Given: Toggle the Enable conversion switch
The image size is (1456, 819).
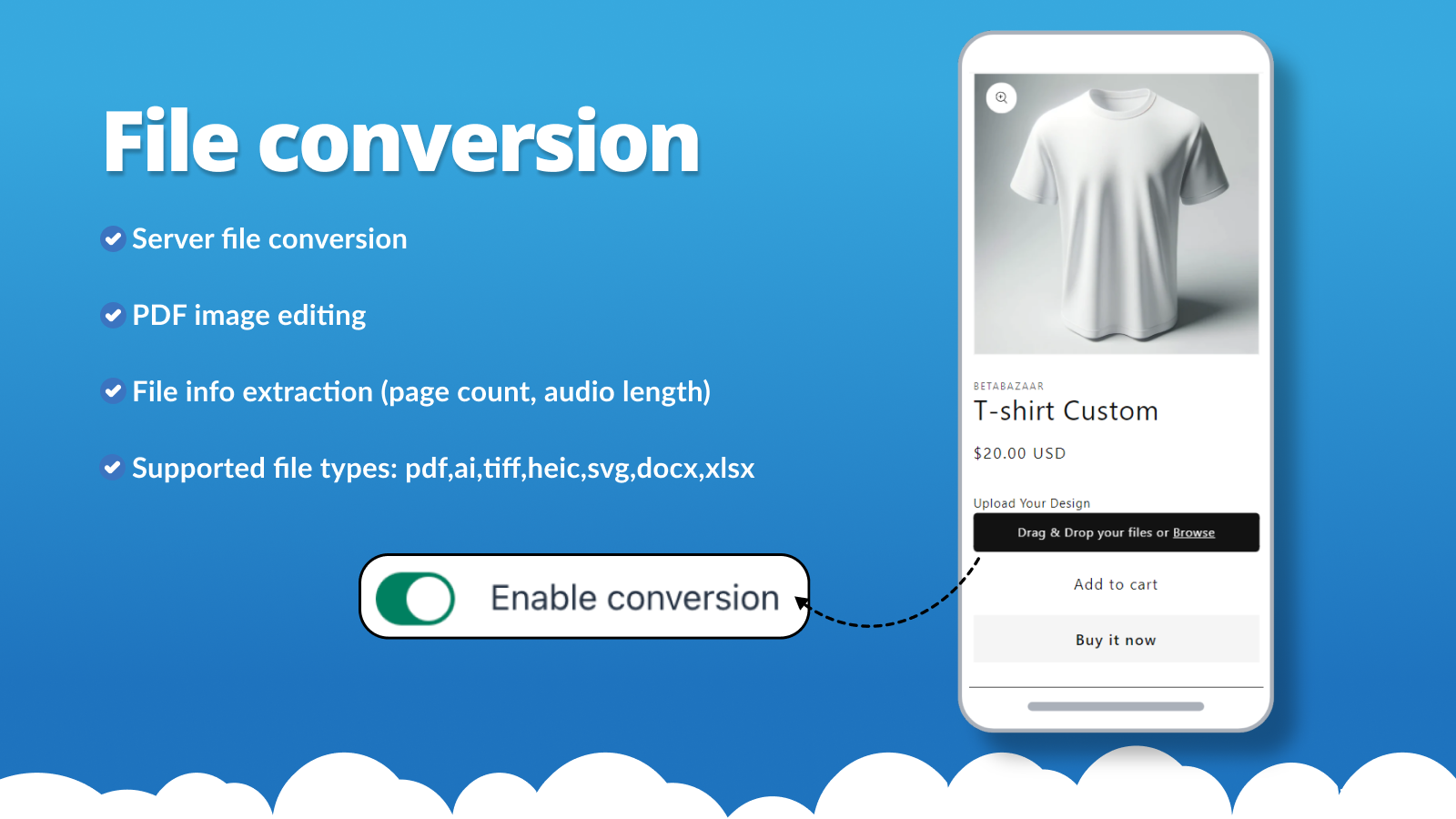Looking at the screenshot, I should click(415, 598).
